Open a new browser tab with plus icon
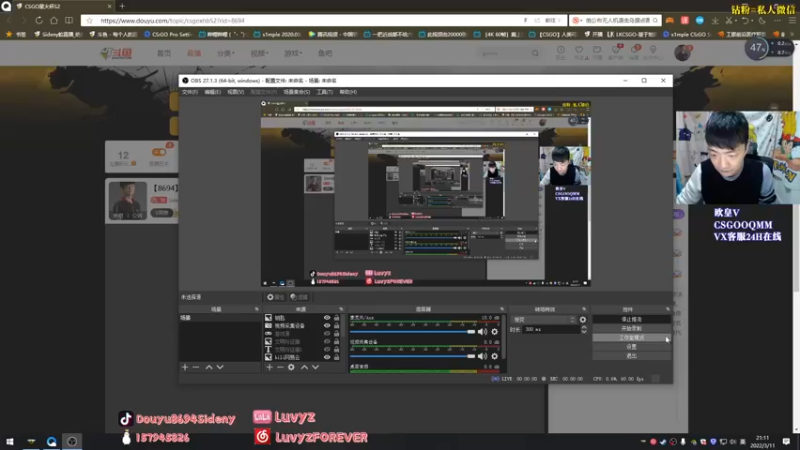This screenshot has height=450, width=800. 122,6
